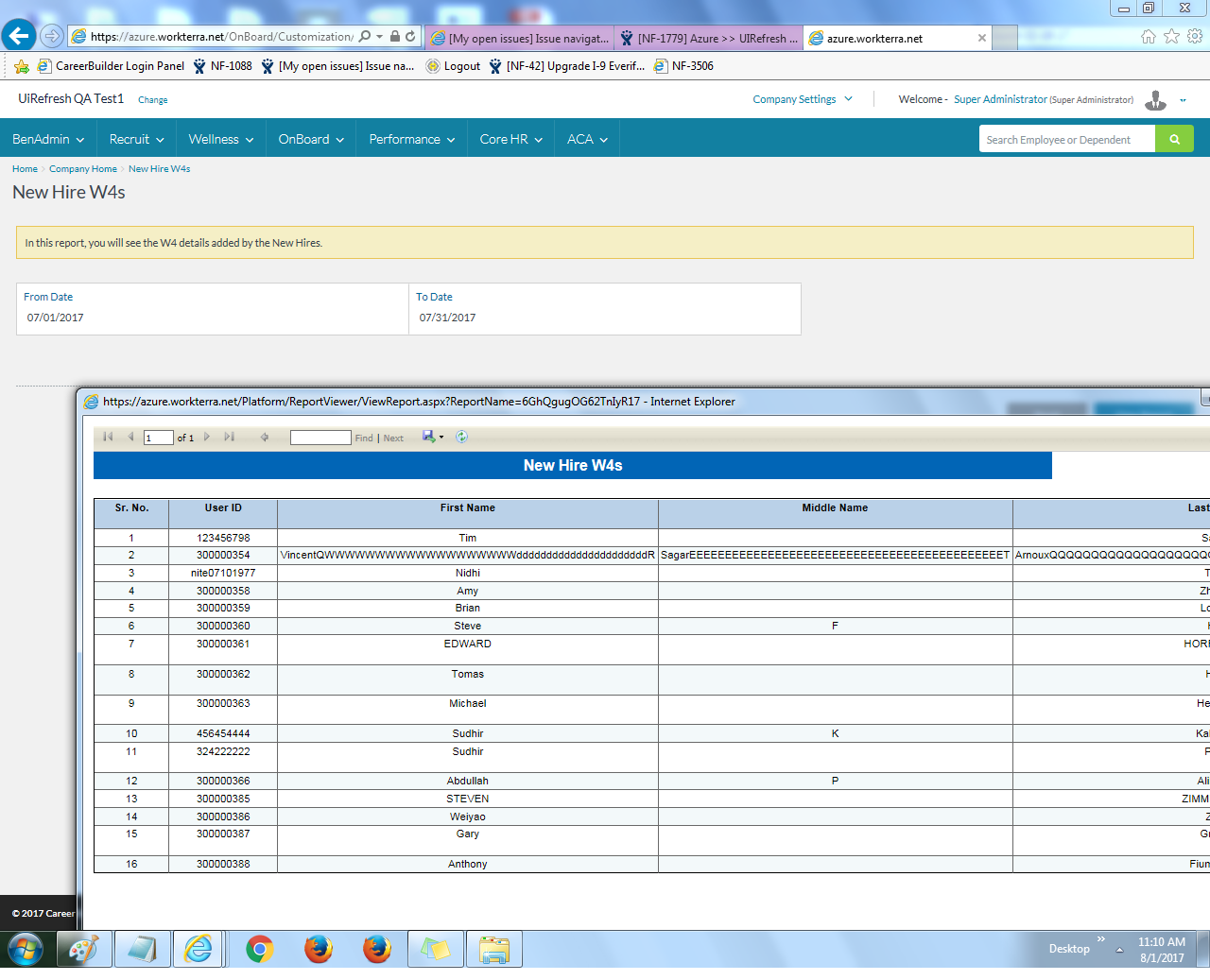Screen dimensions: 1210x980
Task: Open the file explorer folder taskbar icon
Action: click(493, 949)
